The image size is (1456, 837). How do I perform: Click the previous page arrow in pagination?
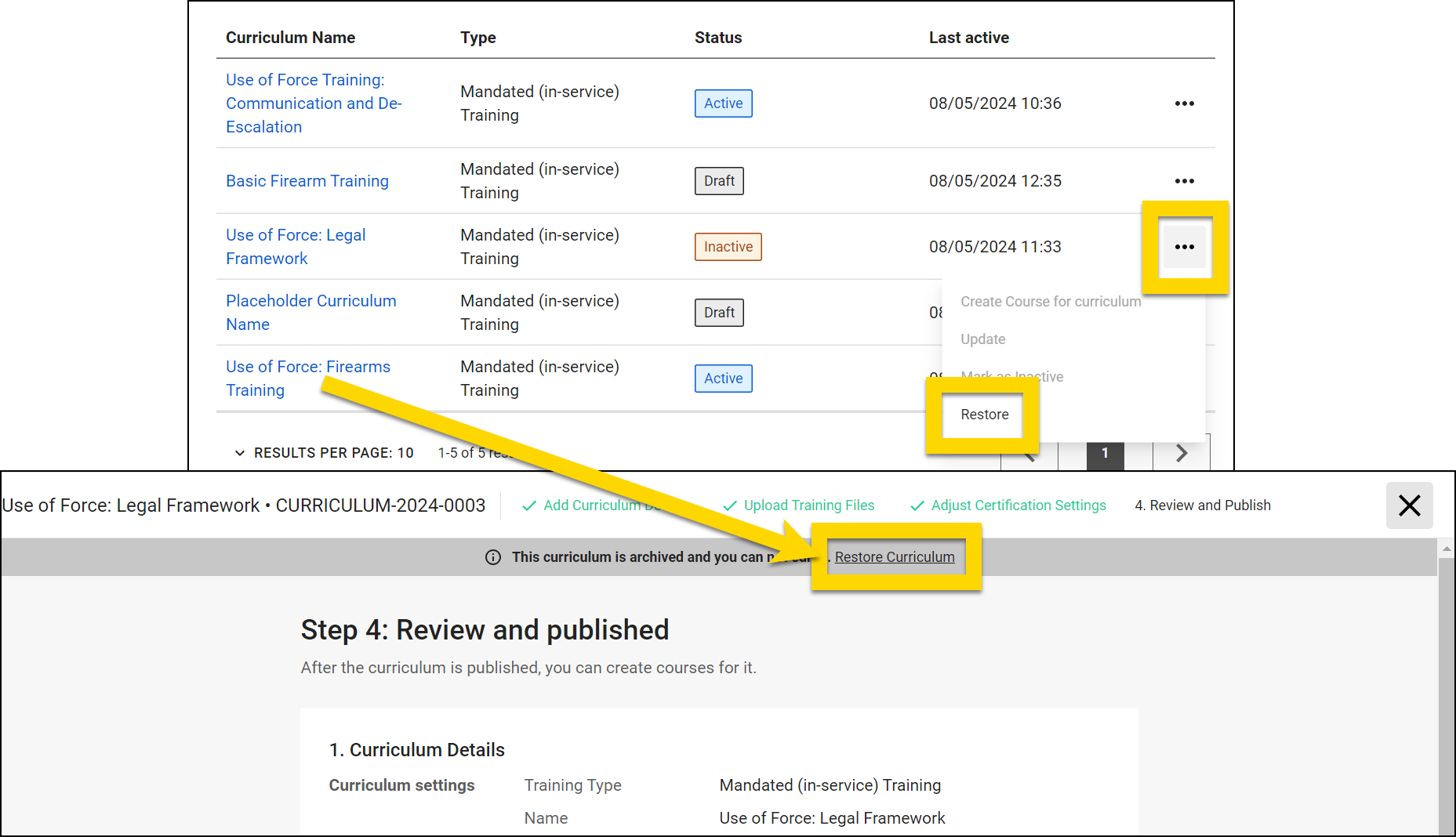coord(1028,453)
